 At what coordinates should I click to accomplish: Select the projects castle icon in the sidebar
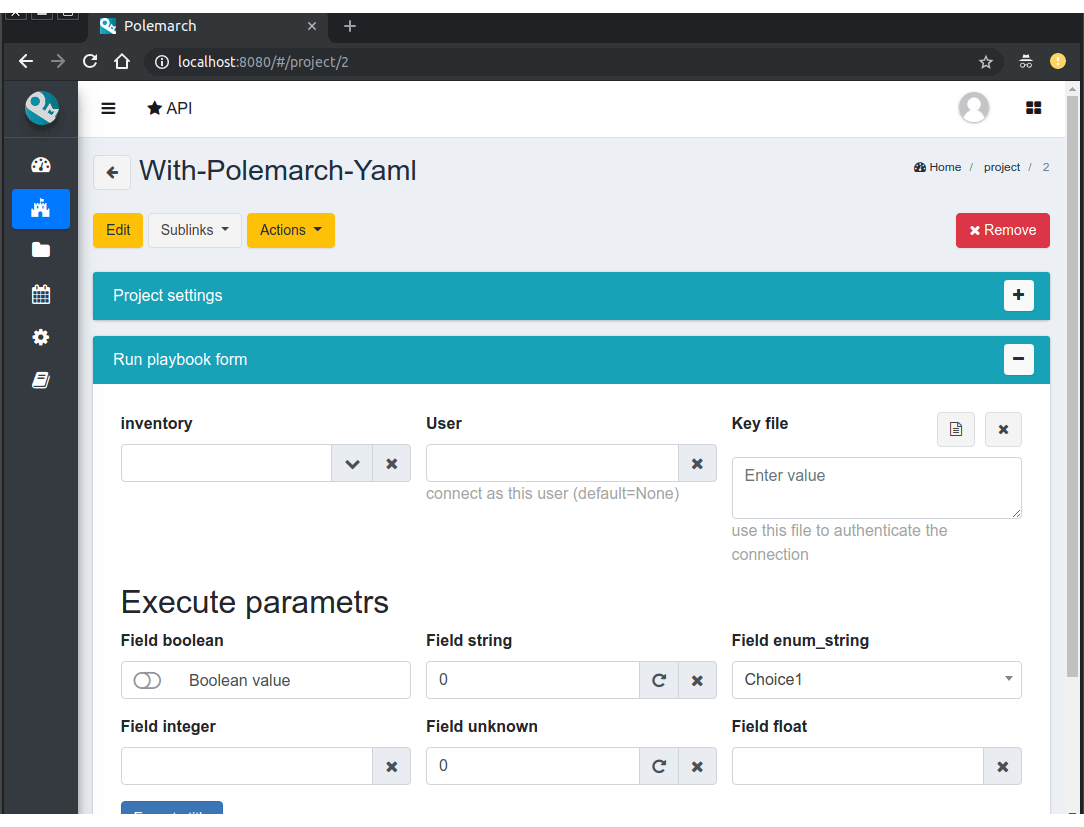tap(41, 208)
